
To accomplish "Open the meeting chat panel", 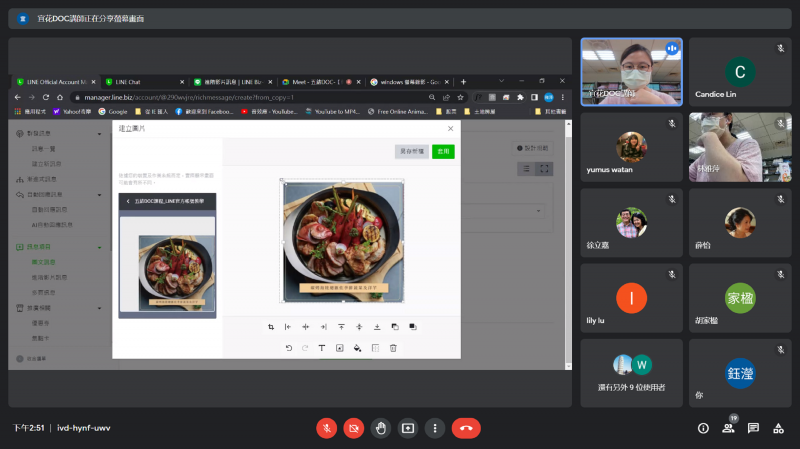I will point(753,428).
